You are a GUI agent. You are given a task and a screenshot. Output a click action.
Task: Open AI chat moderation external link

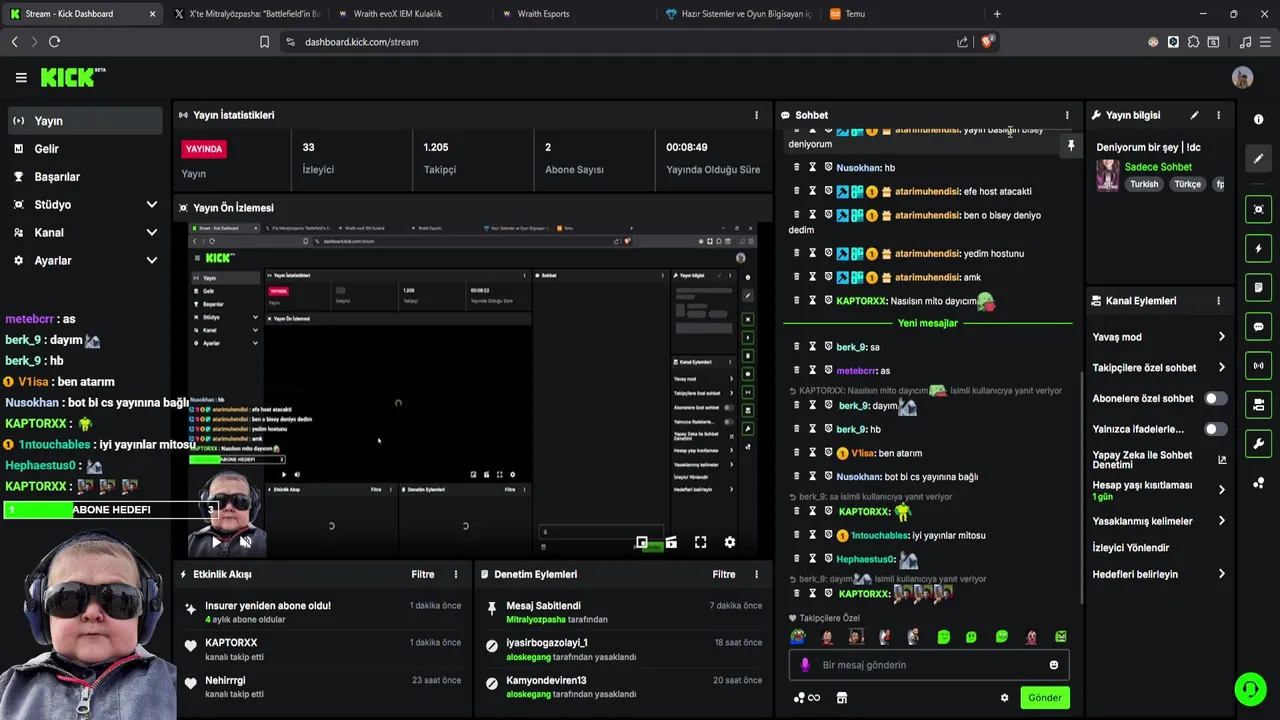tap(1222, 460)
